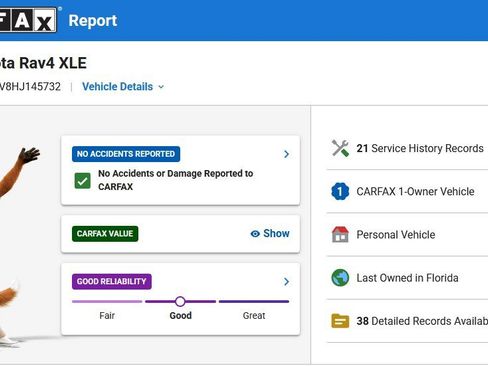Click the 'Great' reliability label
The image size is (488, 366).
254,315
